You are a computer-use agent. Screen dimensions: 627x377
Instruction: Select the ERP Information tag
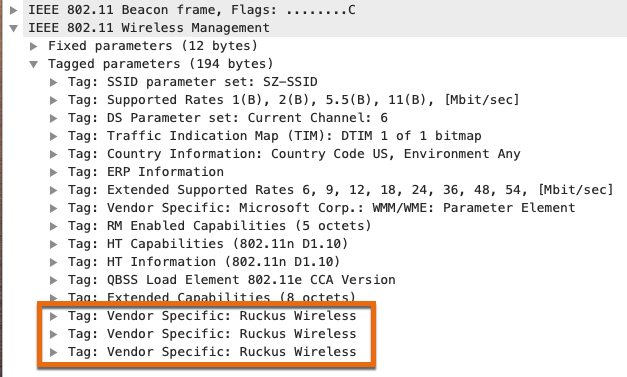point(146,172)
